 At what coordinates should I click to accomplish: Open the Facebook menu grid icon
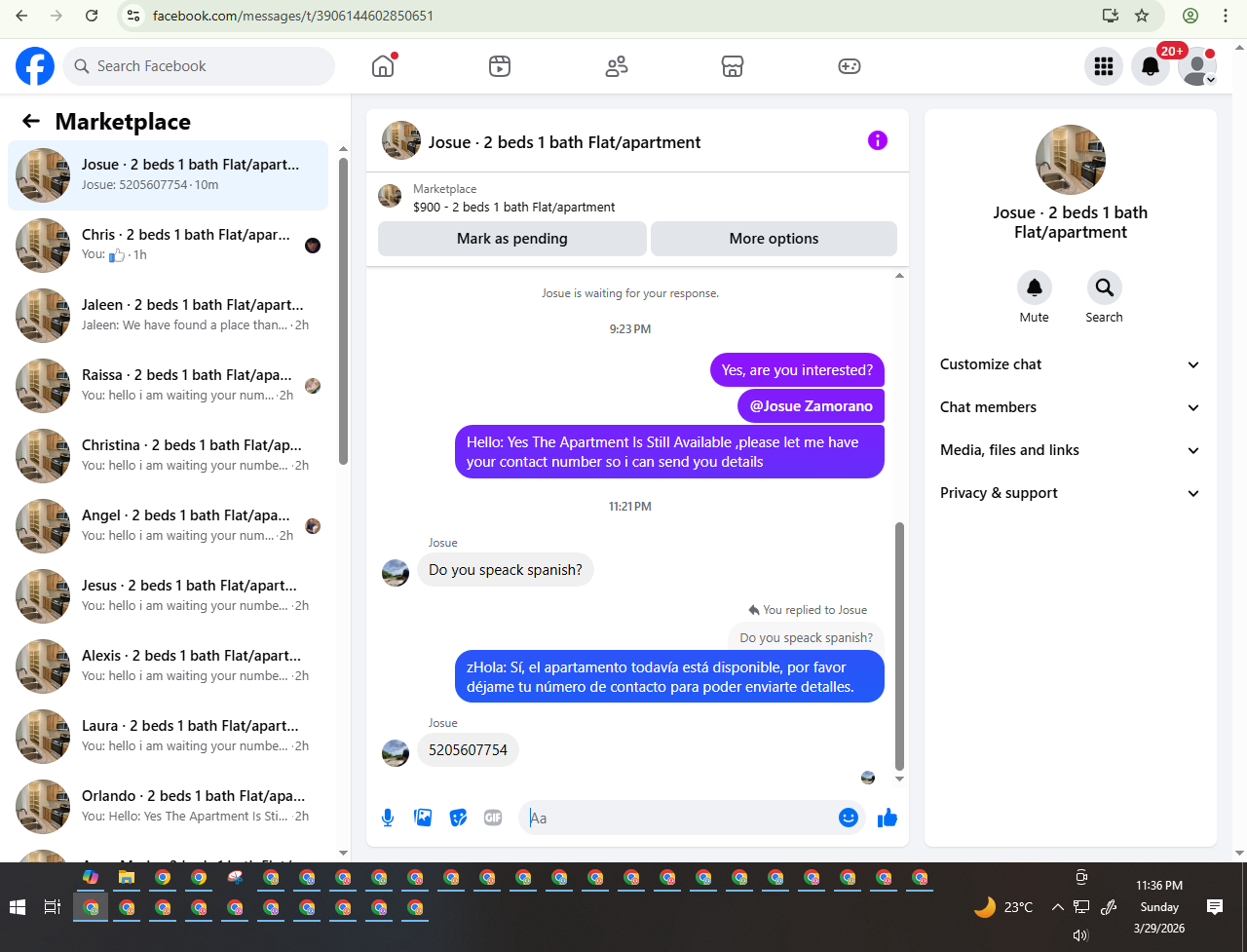(x=1104, y=66)
